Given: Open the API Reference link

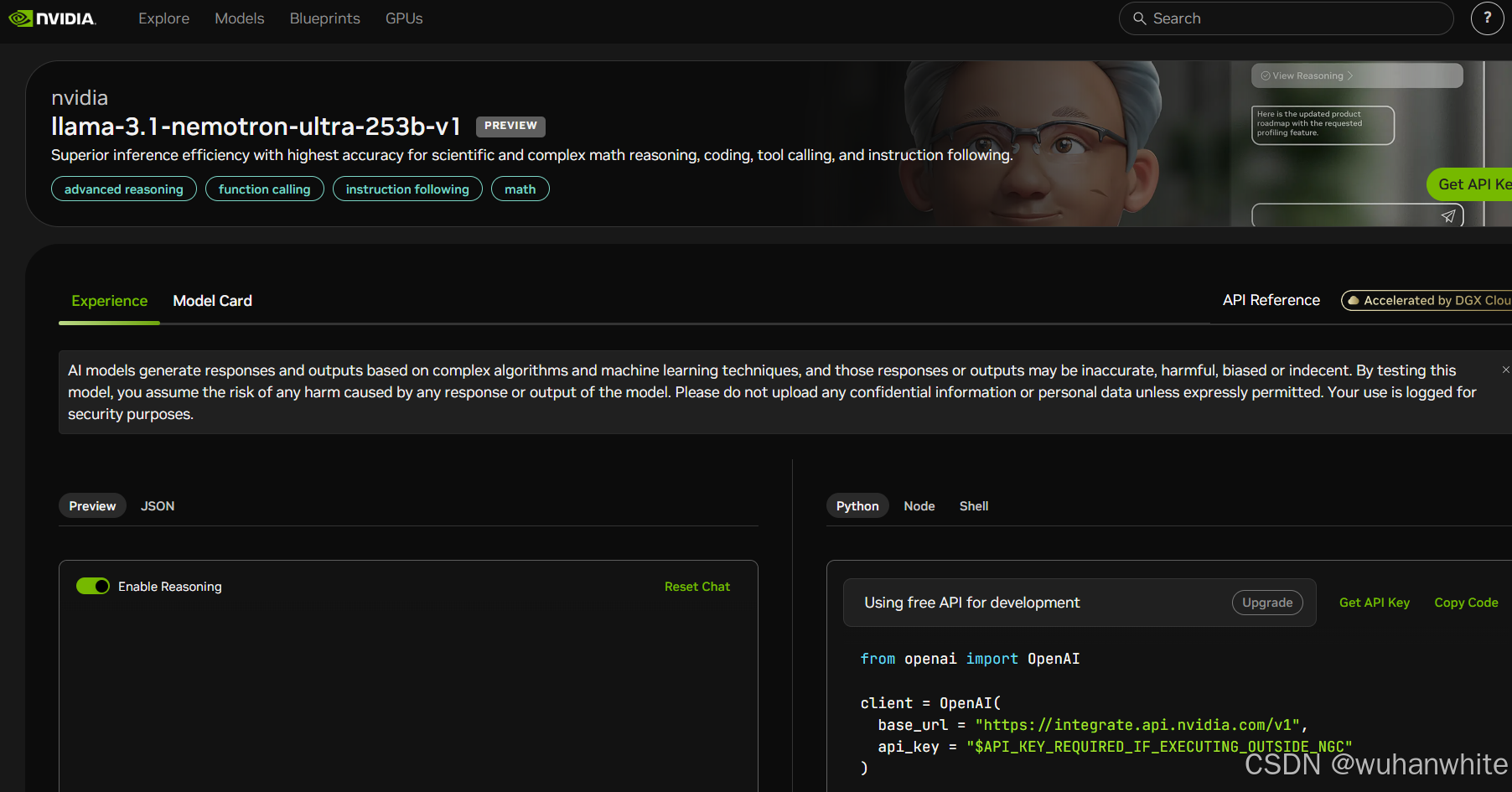Looking at the screenshot, I should 1271,300.
